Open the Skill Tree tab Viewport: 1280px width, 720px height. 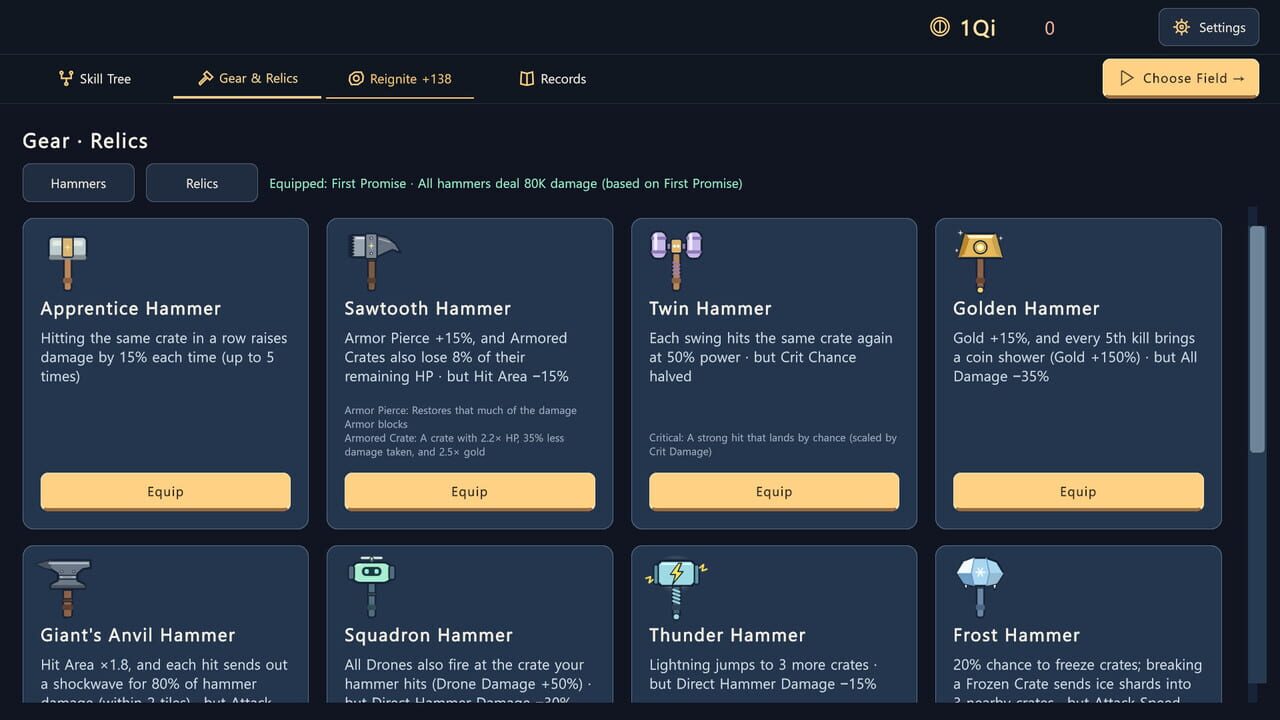tap(95, 78)
